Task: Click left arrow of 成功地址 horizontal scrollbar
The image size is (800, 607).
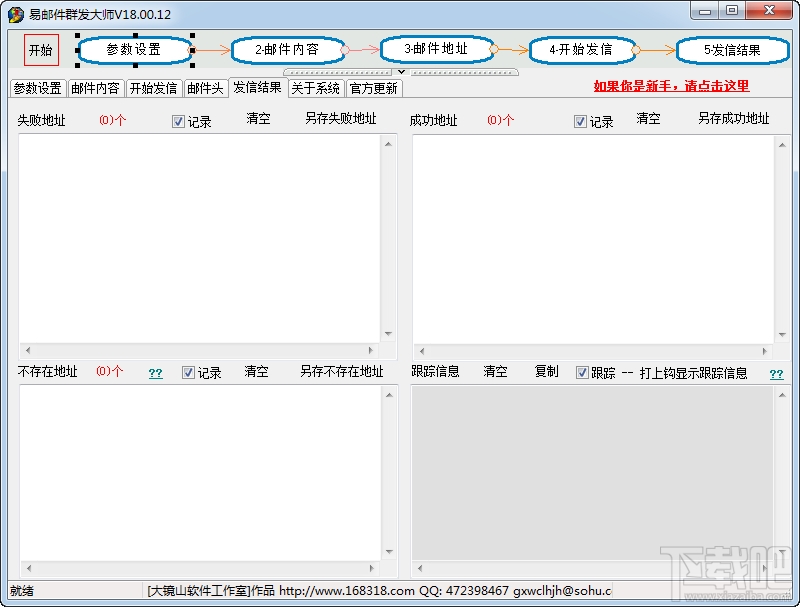Action: [422, 351]
